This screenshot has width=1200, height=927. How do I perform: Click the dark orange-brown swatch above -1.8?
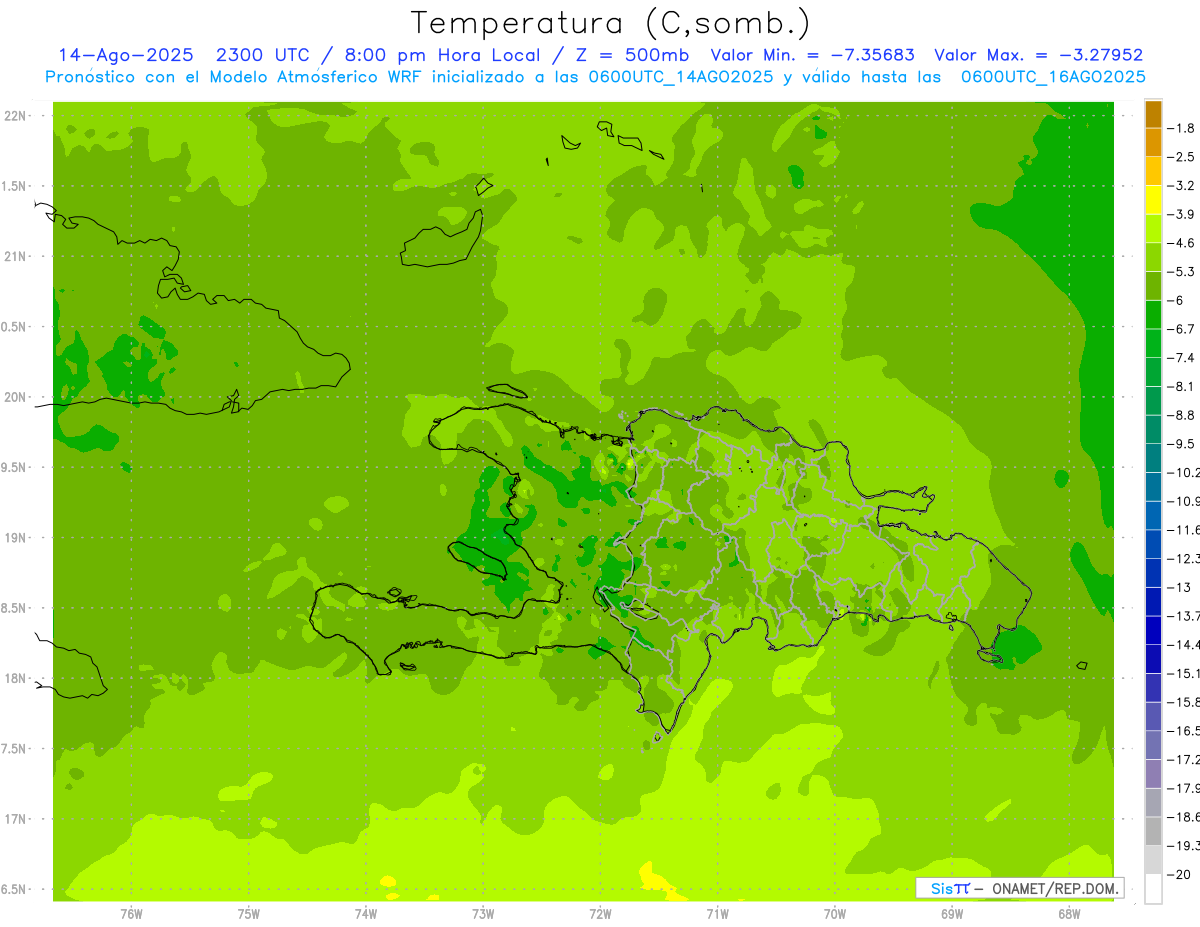point(1153,114)
